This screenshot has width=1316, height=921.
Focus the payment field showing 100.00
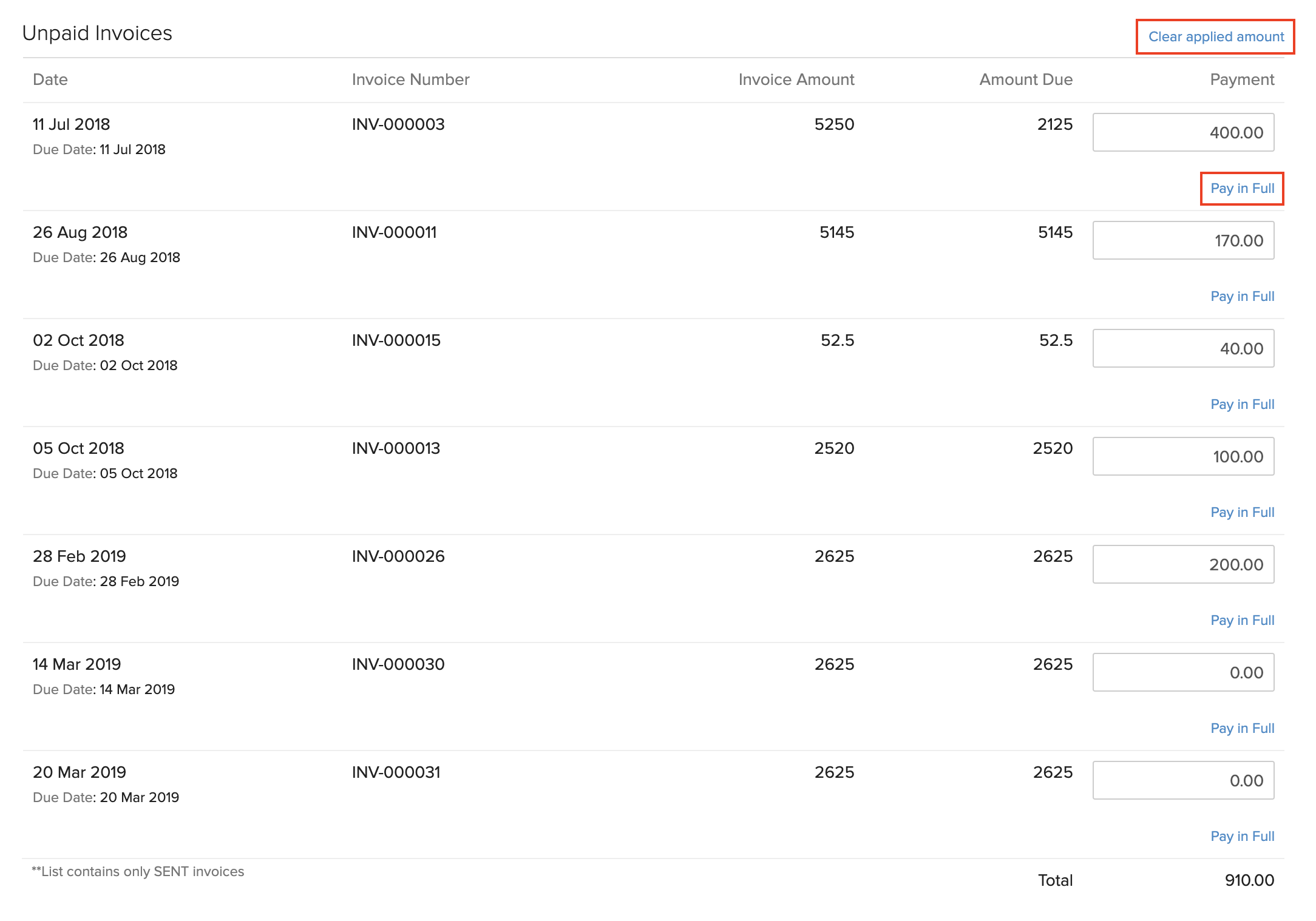click(x=1182, y=456)
